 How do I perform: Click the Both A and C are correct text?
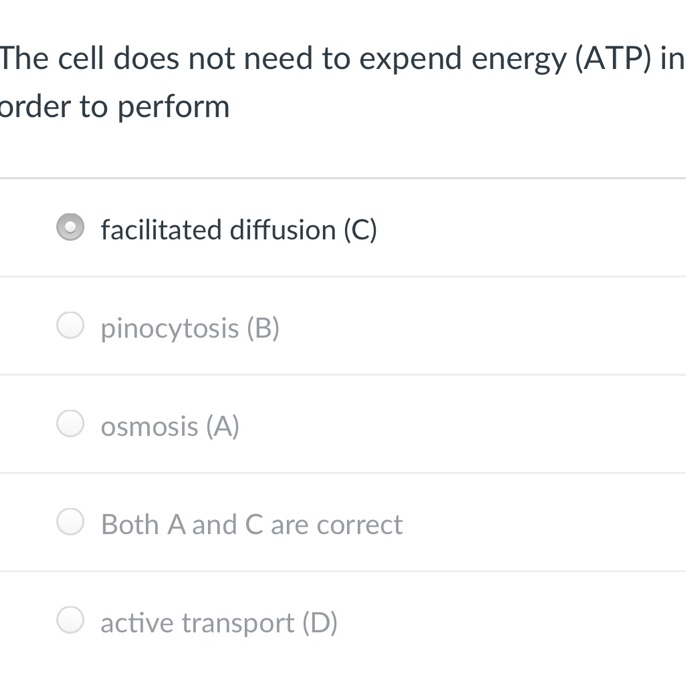pyautogui.click(x=251, y=524)
